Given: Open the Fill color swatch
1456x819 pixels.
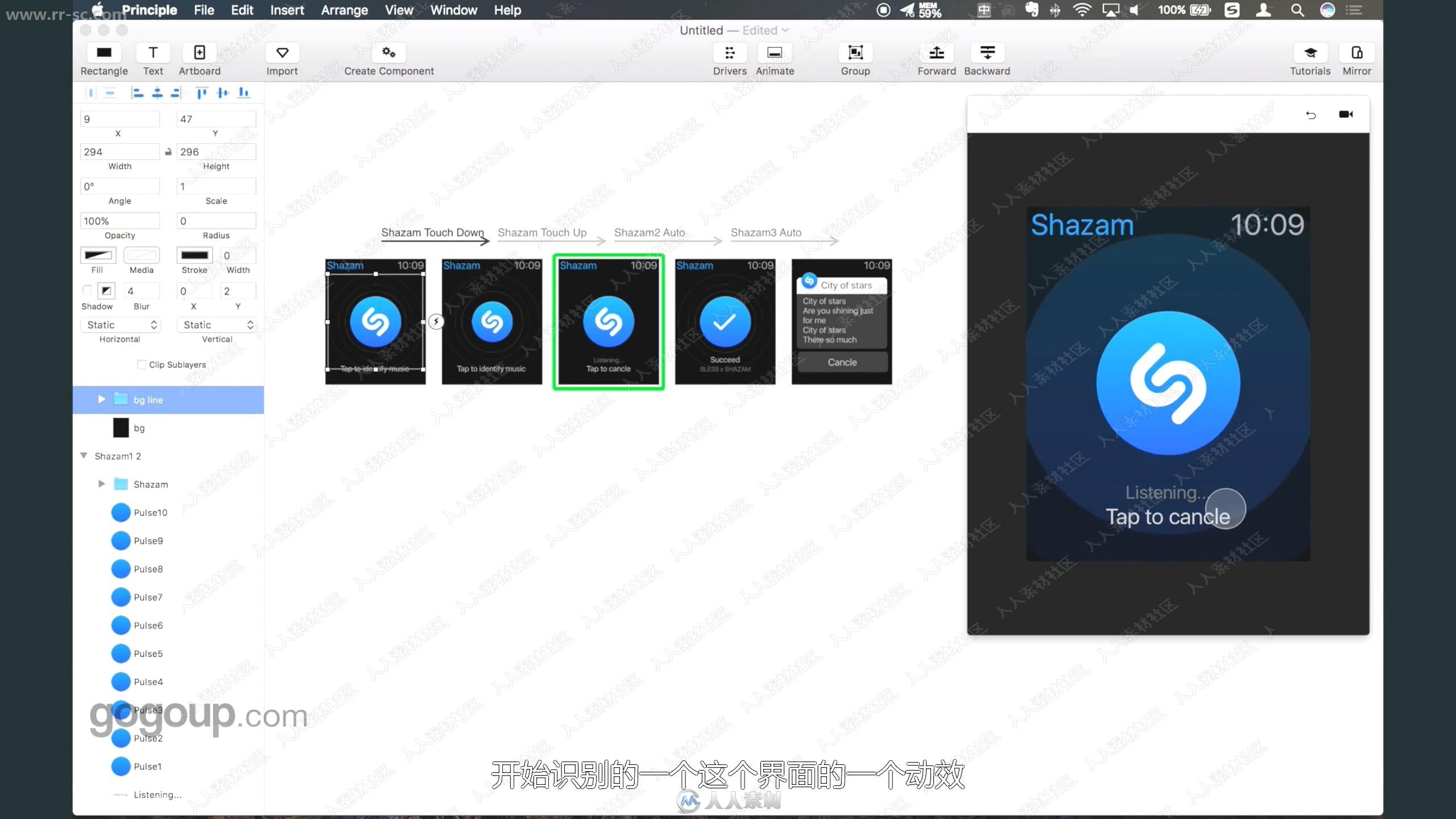Looking at the screenshot, I should pyautogui.click(x=98, y=255).
